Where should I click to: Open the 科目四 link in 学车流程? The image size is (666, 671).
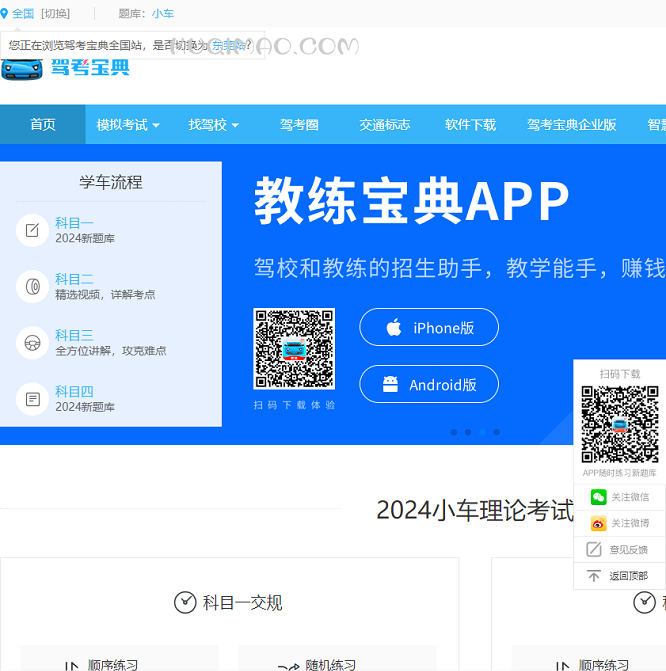pyautogui.click(x=74, y=391)
